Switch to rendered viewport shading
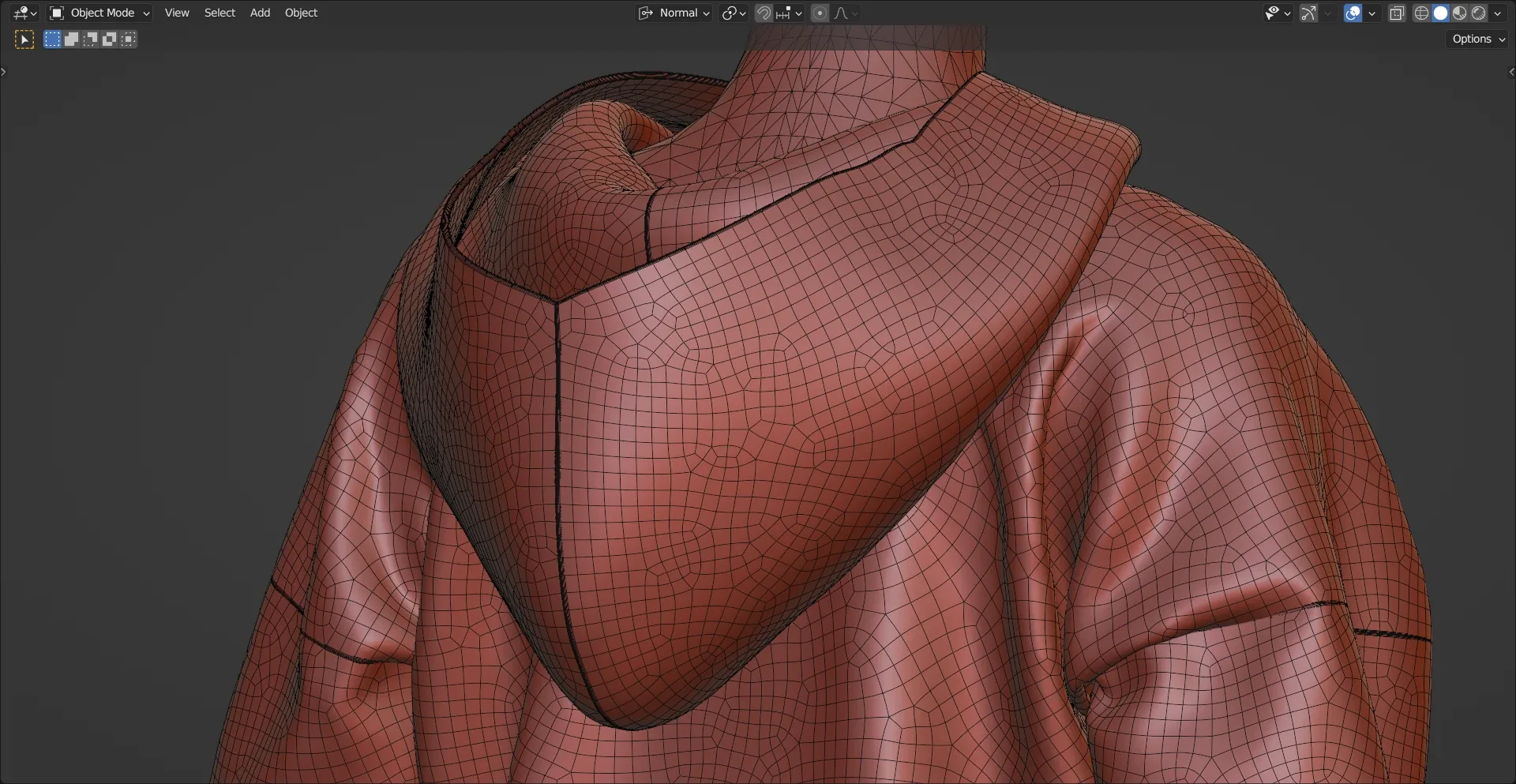 1478,13
